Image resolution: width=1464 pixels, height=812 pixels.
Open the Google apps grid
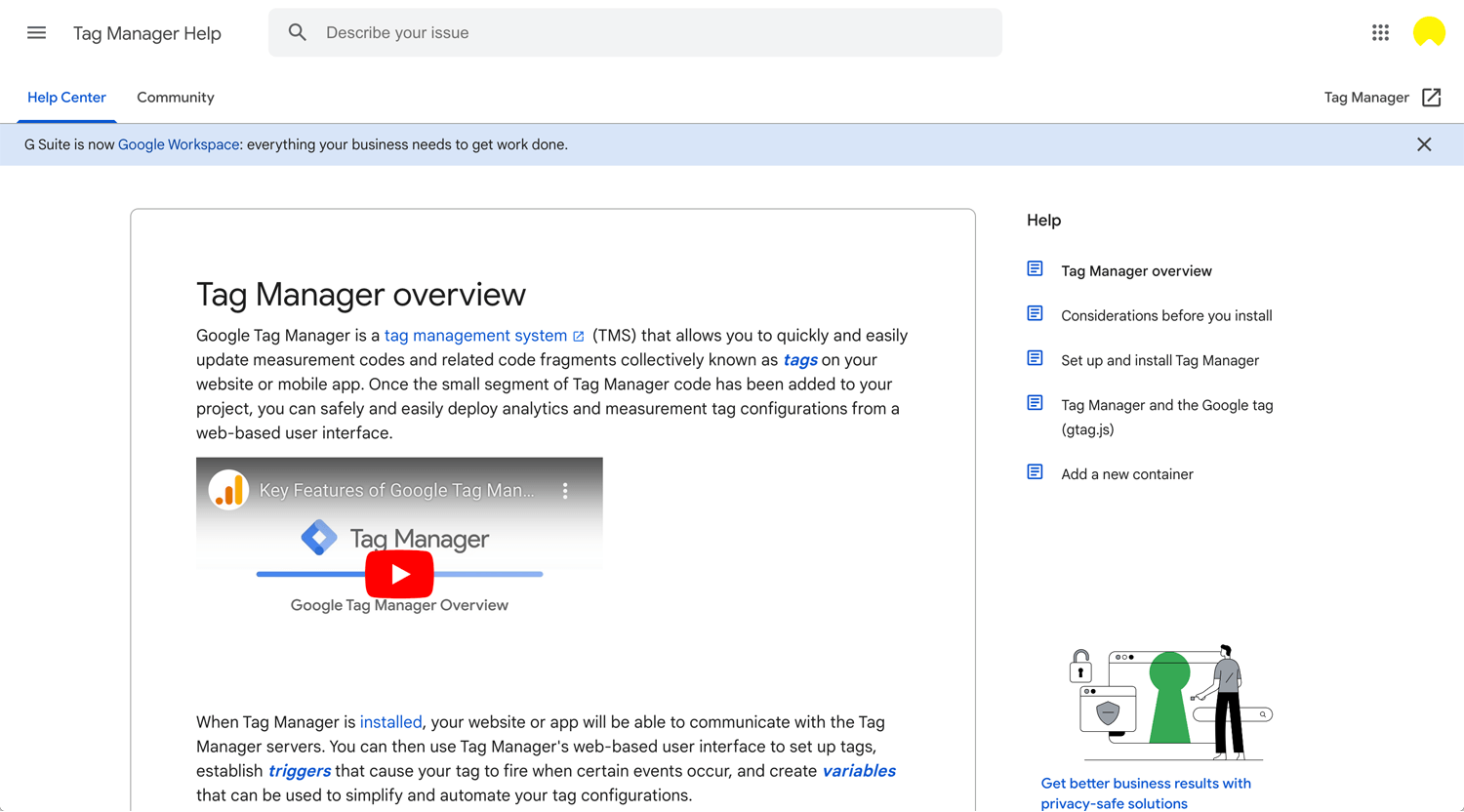click(1380, 33)
